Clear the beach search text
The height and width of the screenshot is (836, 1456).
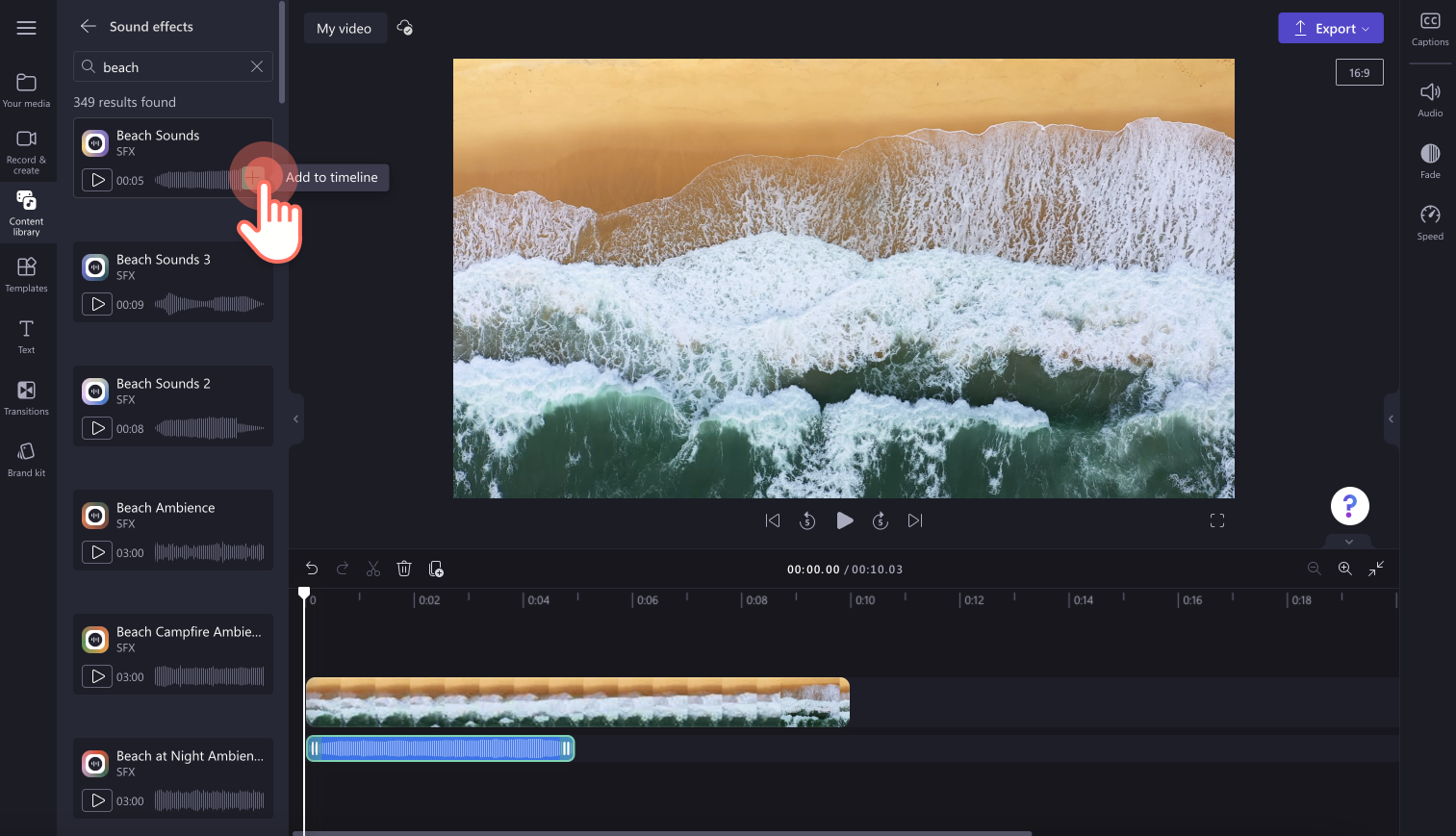[x=257, y=66]
